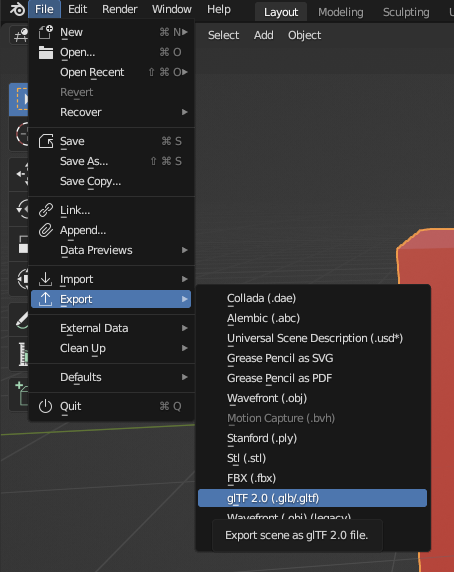Export as FBX (.fbx)
The height and width of the screenshot is (572, 454).
(x=312, y=478)
